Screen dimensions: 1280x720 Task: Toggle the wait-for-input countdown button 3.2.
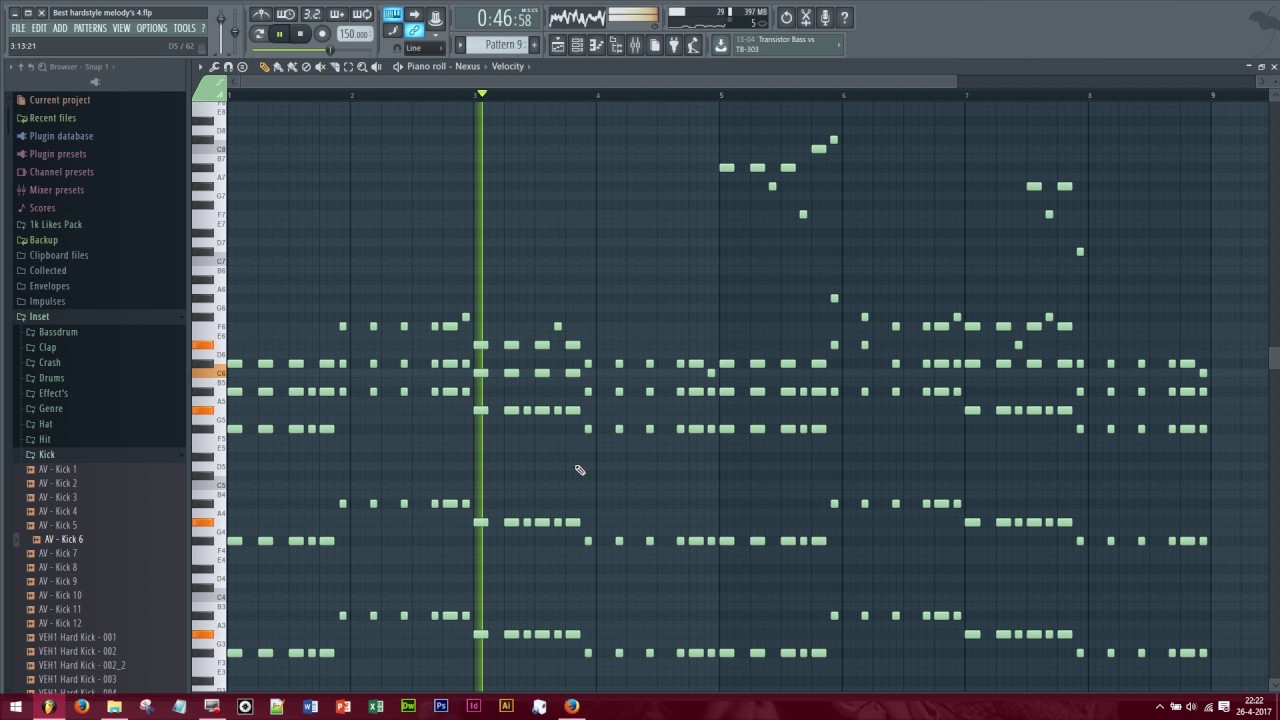pyautogui.click(x=312, y=15)
